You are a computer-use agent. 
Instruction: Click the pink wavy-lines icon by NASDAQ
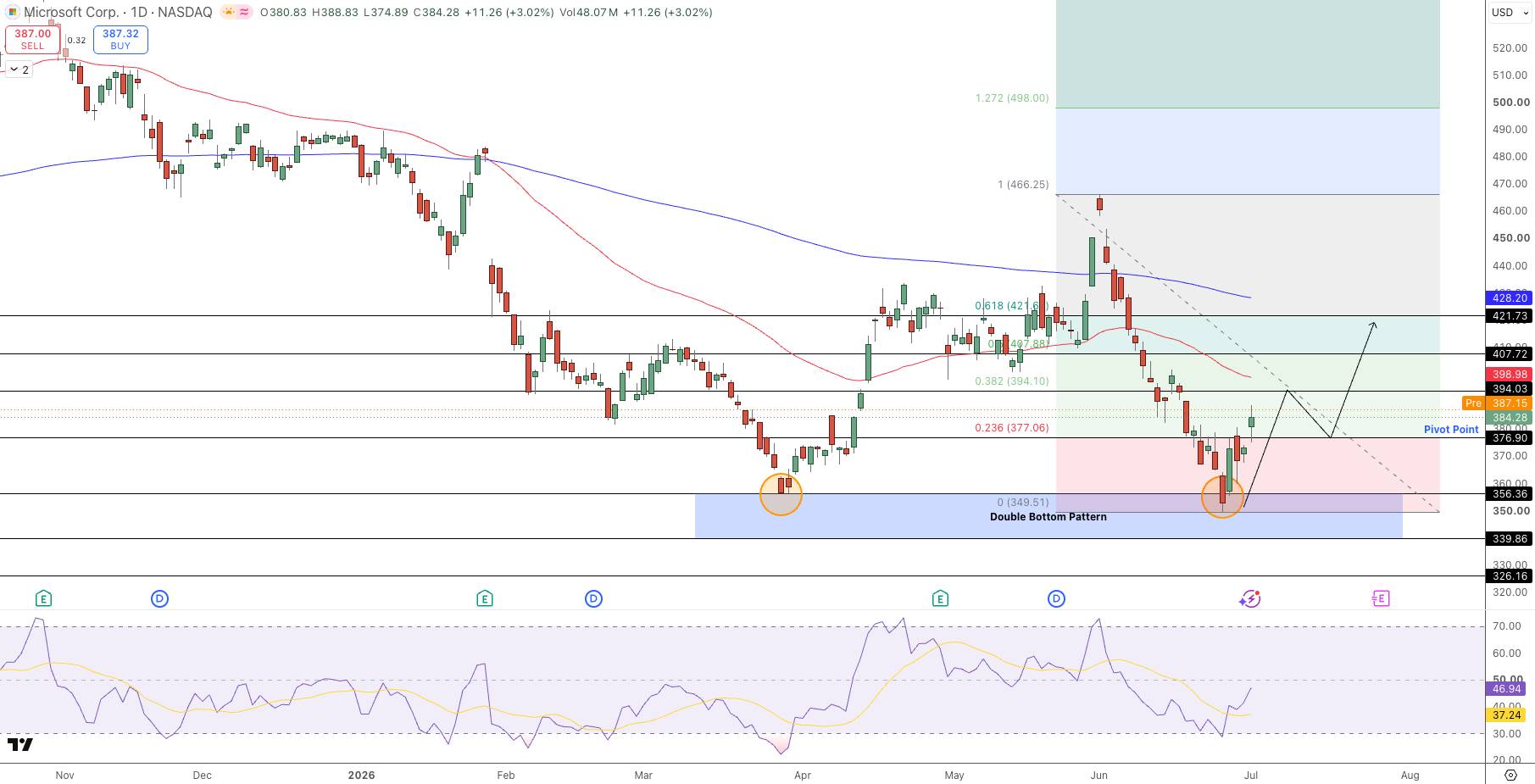pyautogui.click(x=244, y=12)
